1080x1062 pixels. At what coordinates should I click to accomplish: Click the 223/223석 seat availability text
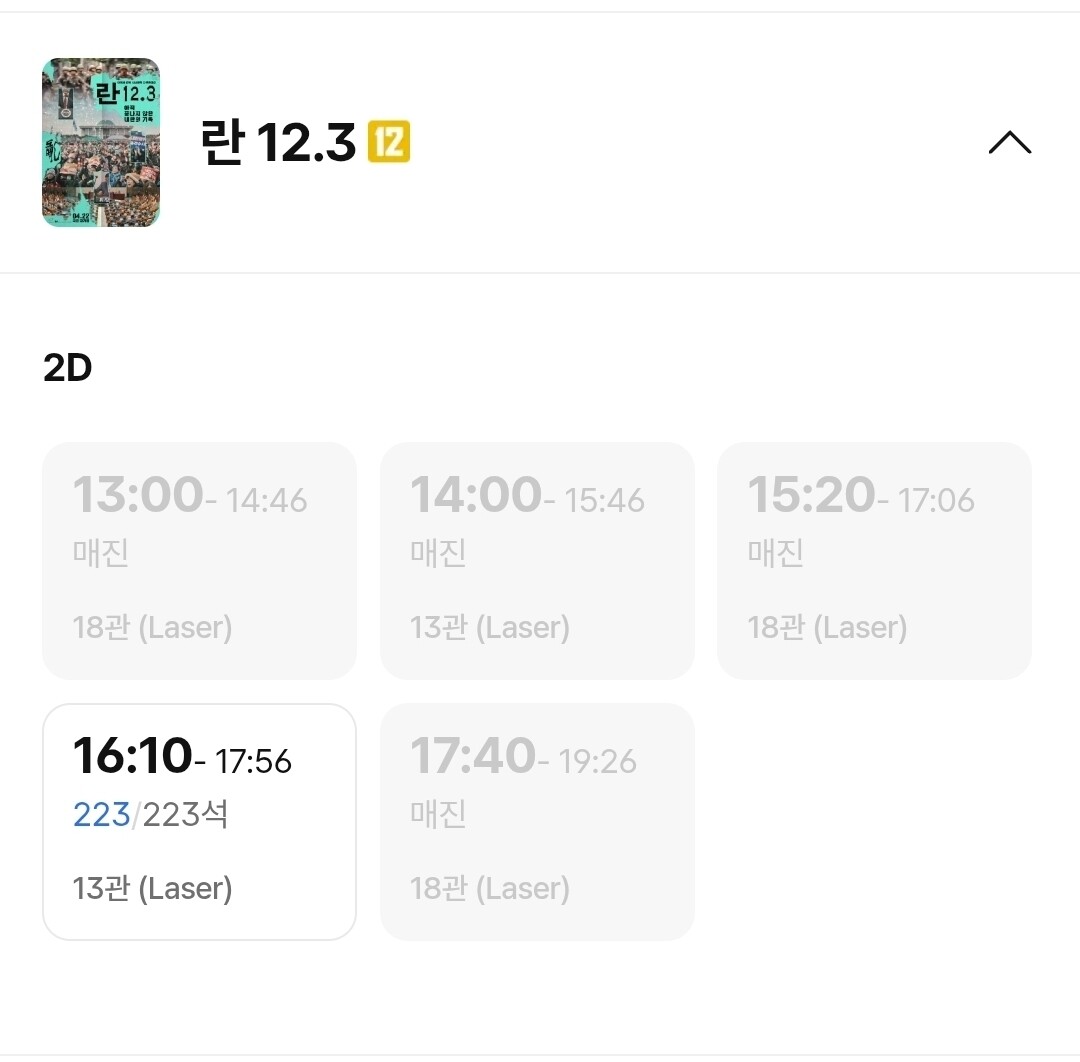(151, 815)
